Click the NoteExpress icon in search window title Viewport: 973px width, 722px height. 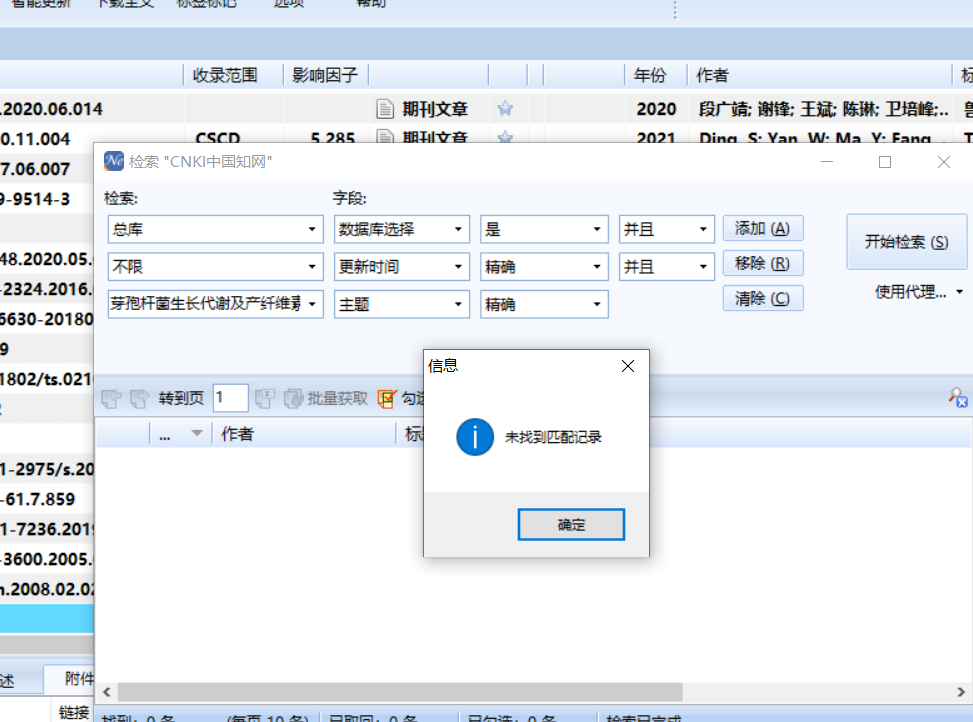(114, 161)
